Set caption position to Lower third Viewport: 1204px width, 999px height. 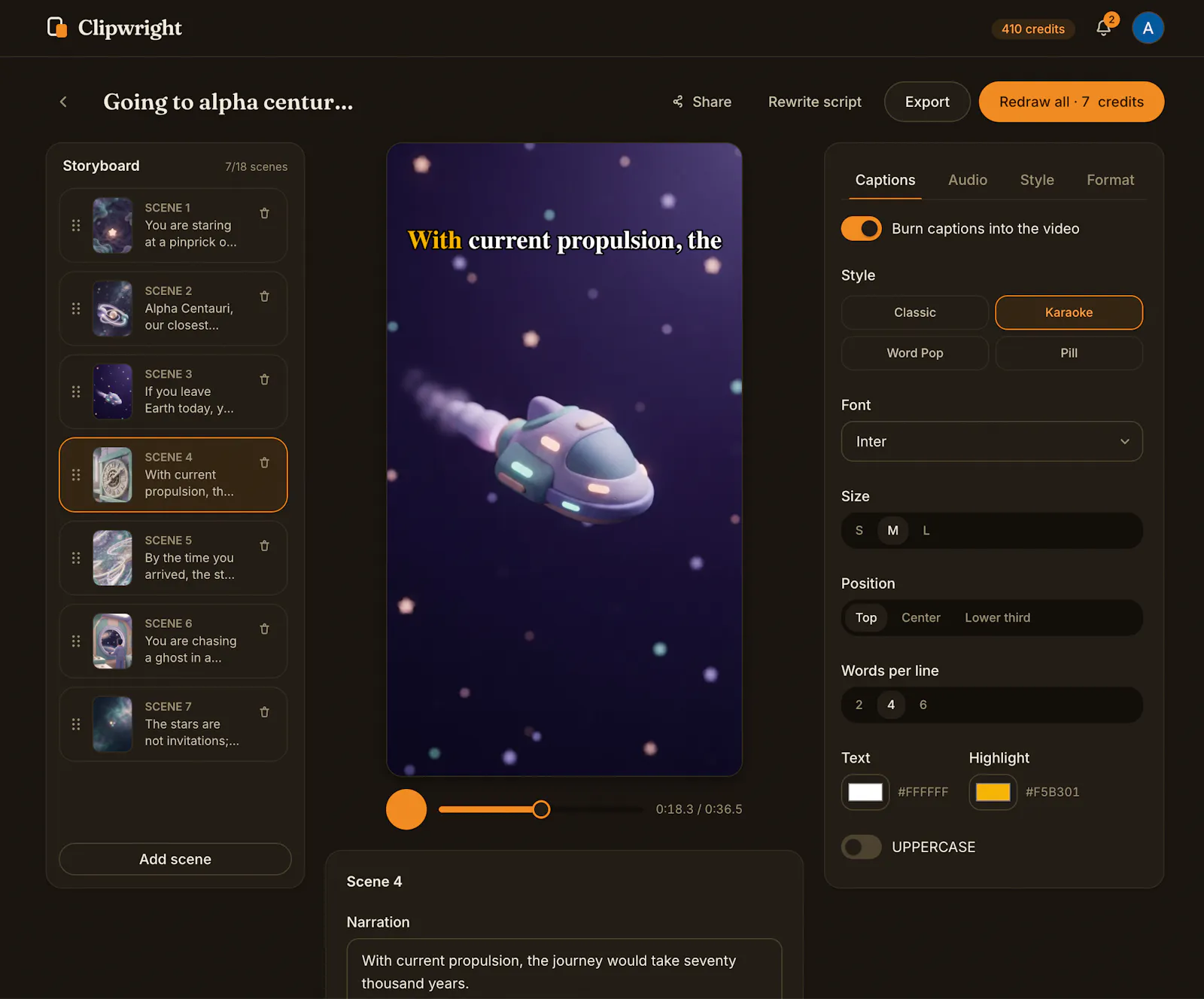[998, 617]
